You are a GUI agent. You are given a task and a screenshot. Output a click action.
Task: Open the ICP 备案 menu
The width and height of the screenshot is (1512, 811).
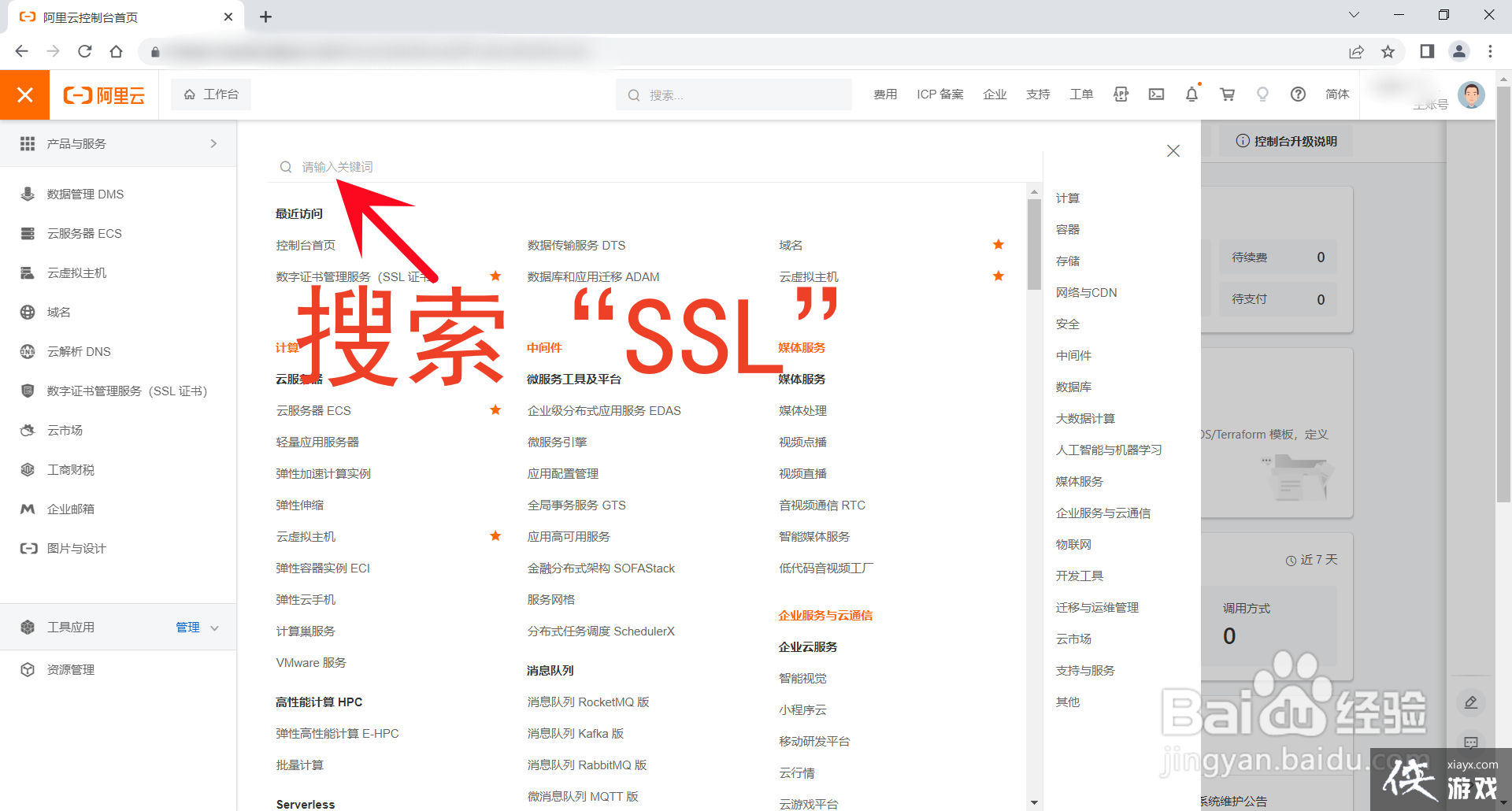coord(940,94)
